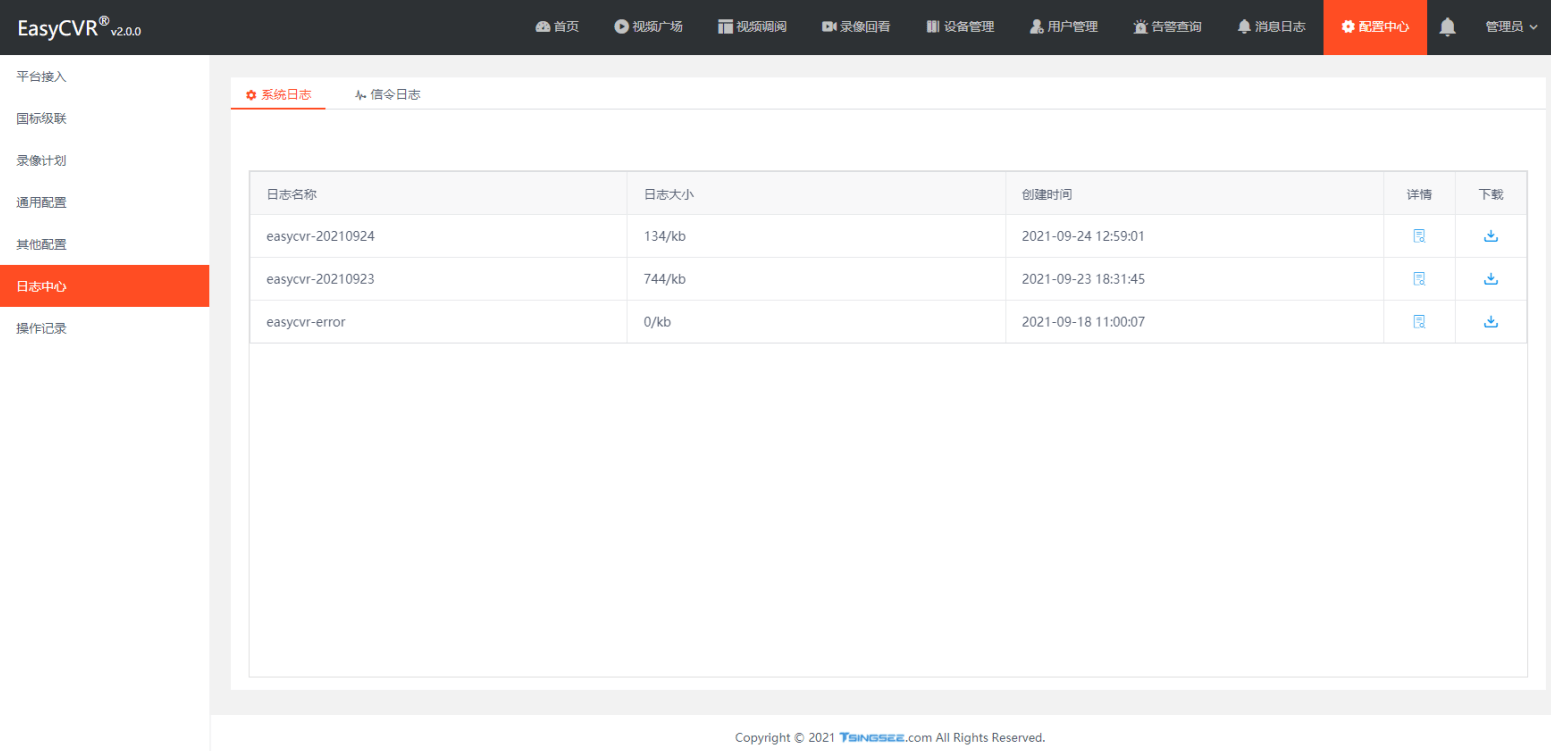Switch to the 信令日志 tab
This screenshot has height=751, width=1551.
tap(387, 95)
